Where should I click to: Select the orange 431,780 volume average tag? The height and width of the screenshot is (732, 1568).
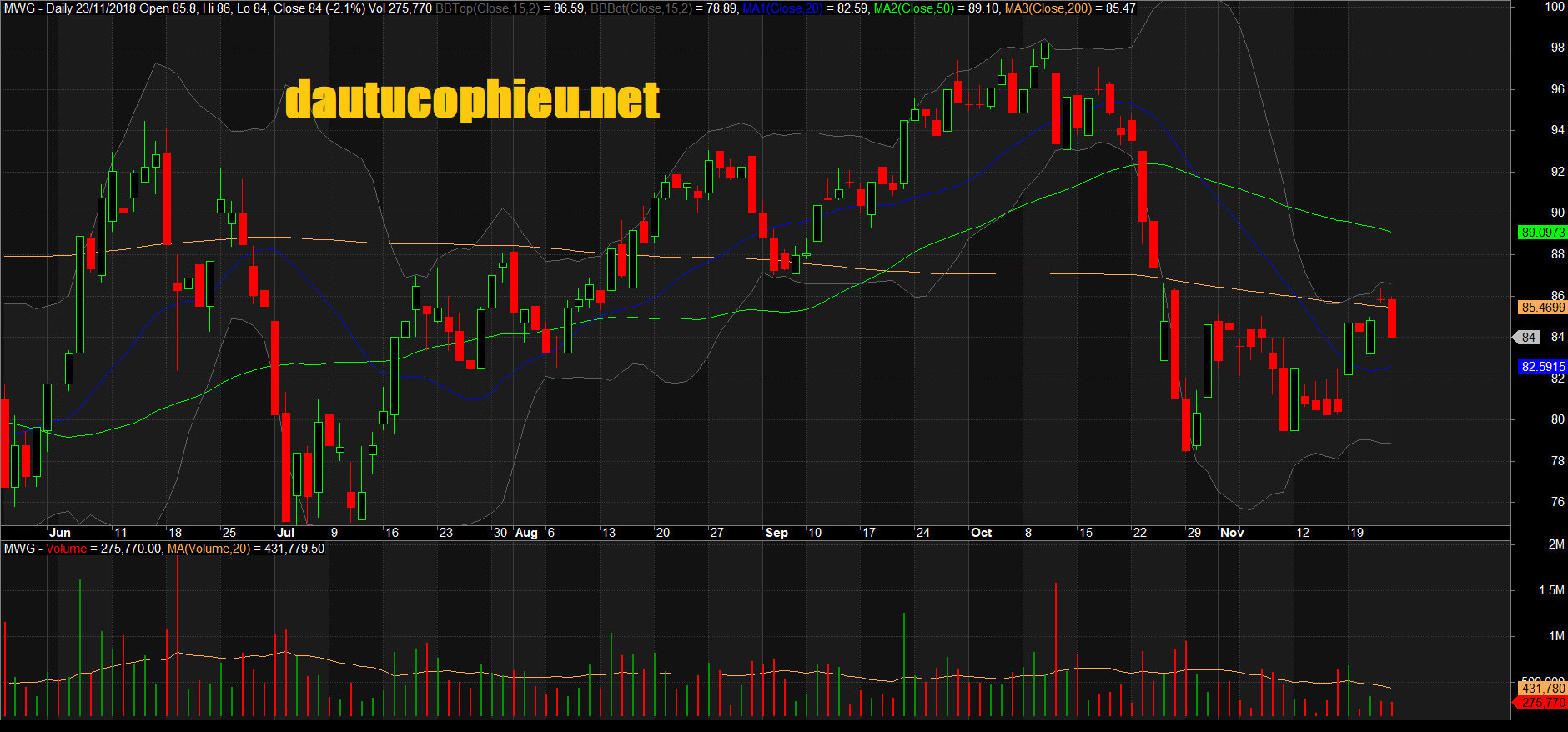click(1542, 689)
